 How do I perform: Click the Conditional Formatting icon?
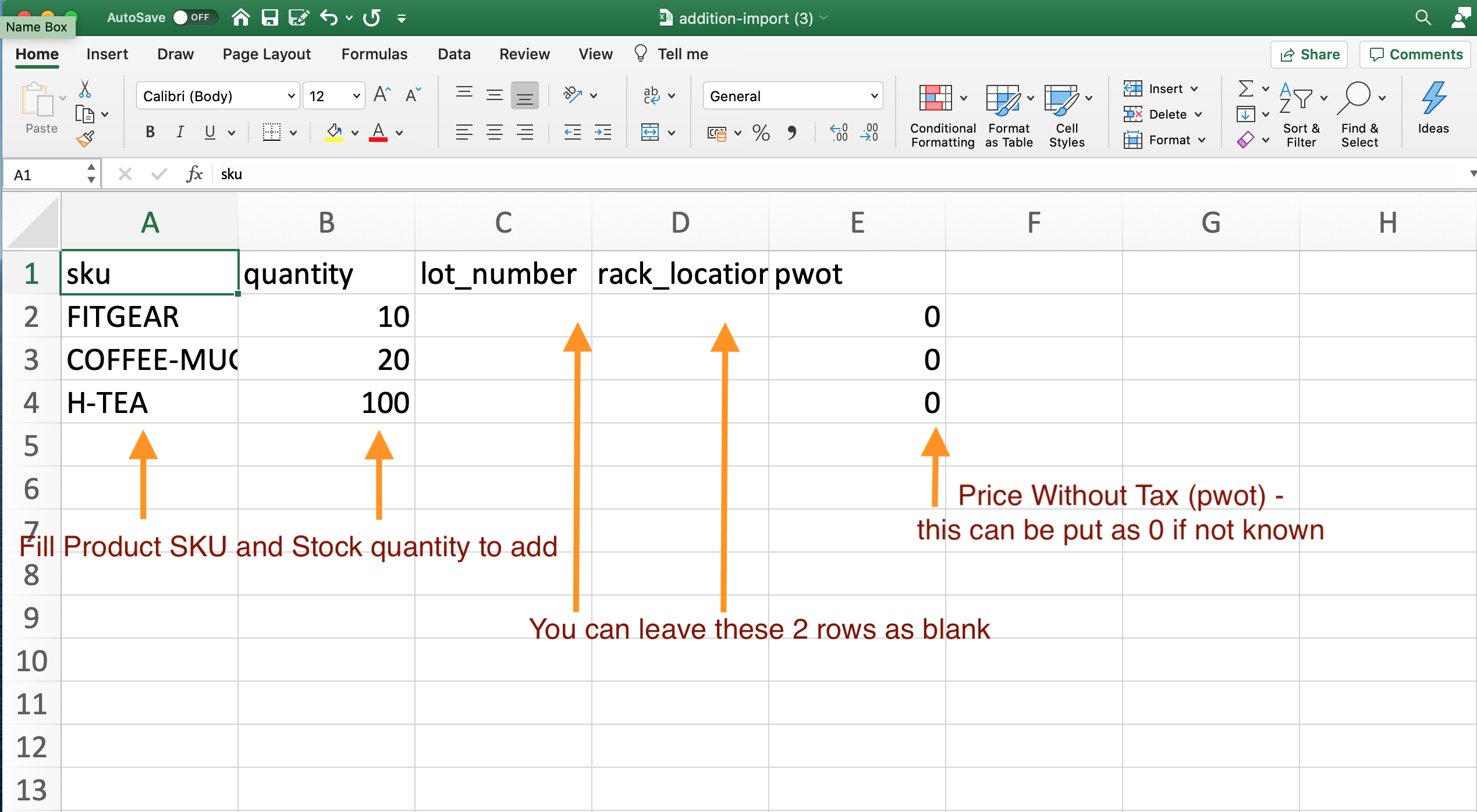click(x=935, y=98)
